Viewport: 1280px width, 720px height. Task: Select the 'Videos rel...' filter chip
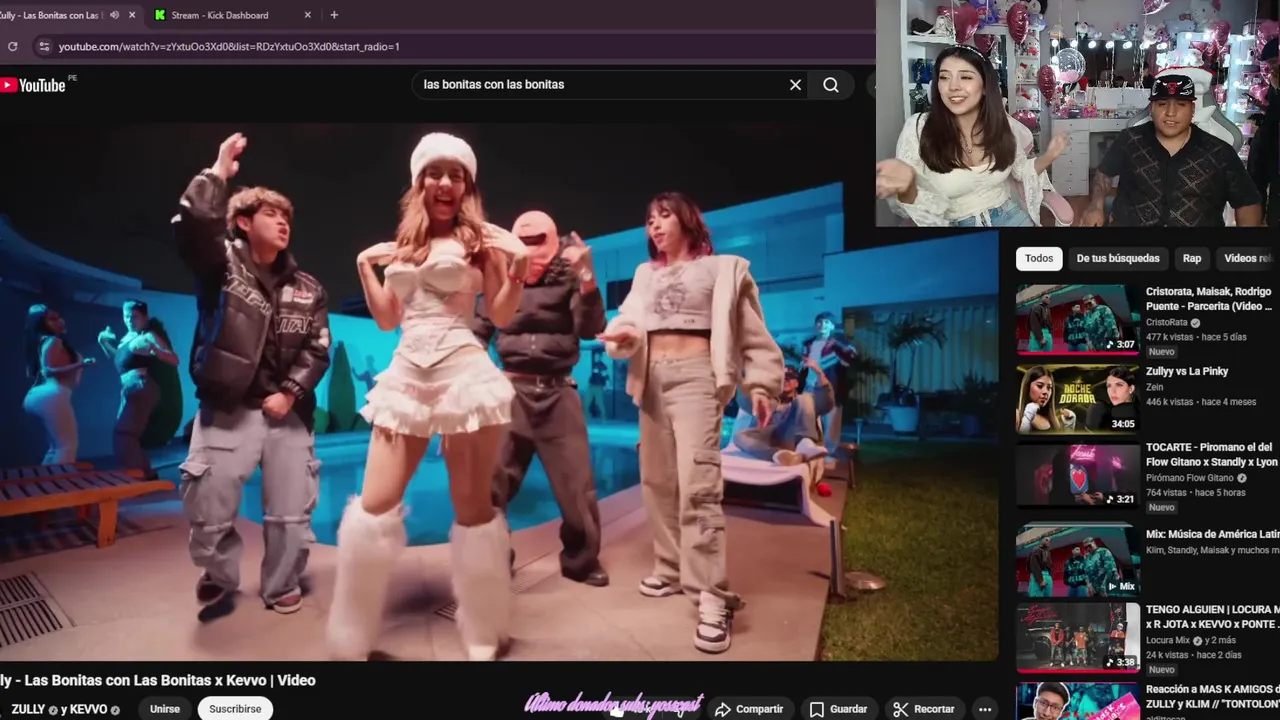pyautogui.click(x=1247, y=258)
